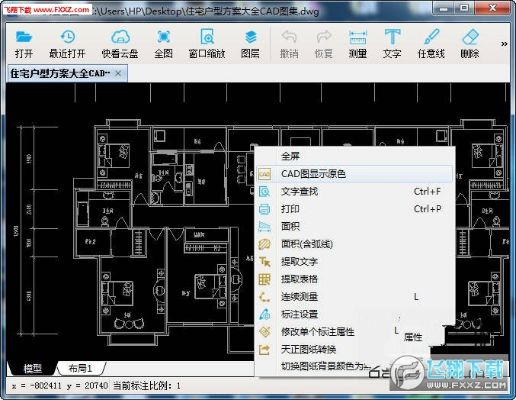Maximize the CAD viewer window

[x=464, y=8]
